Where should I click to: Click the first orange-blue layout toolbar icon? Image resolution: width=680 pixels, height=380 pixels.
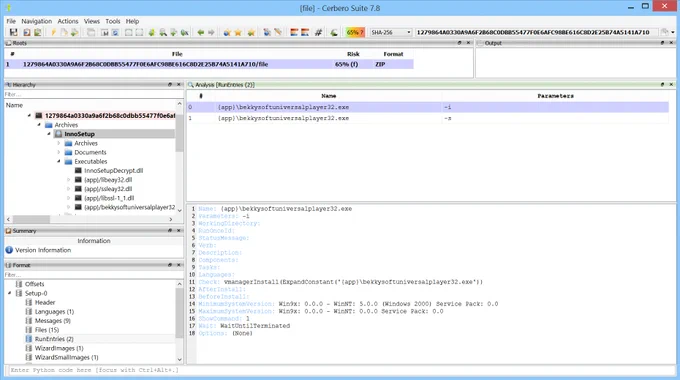point(294,33)
